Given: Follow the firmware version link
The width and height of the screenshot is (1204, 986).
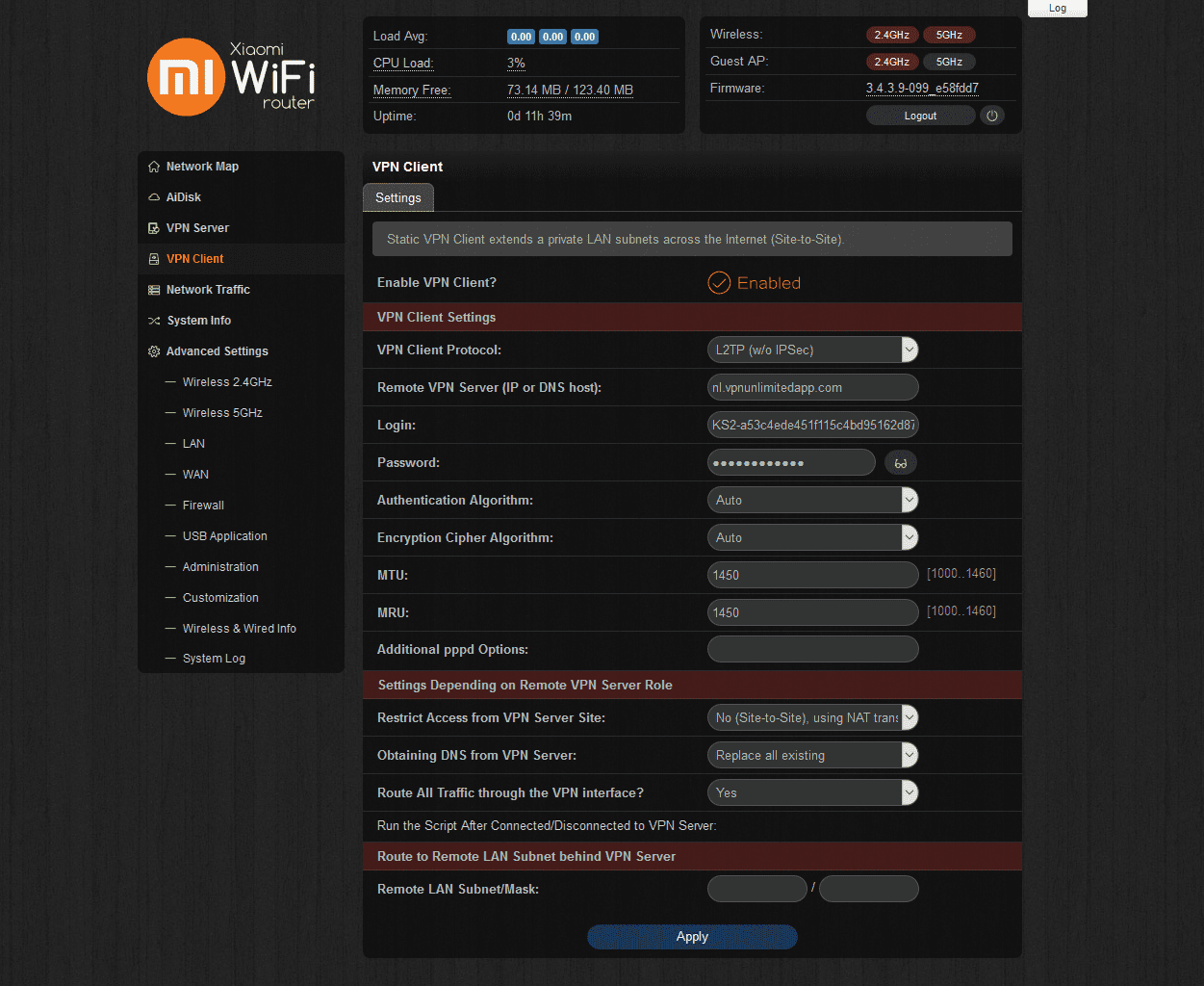Looking at the screenshot, I should (x=922, y=88).
